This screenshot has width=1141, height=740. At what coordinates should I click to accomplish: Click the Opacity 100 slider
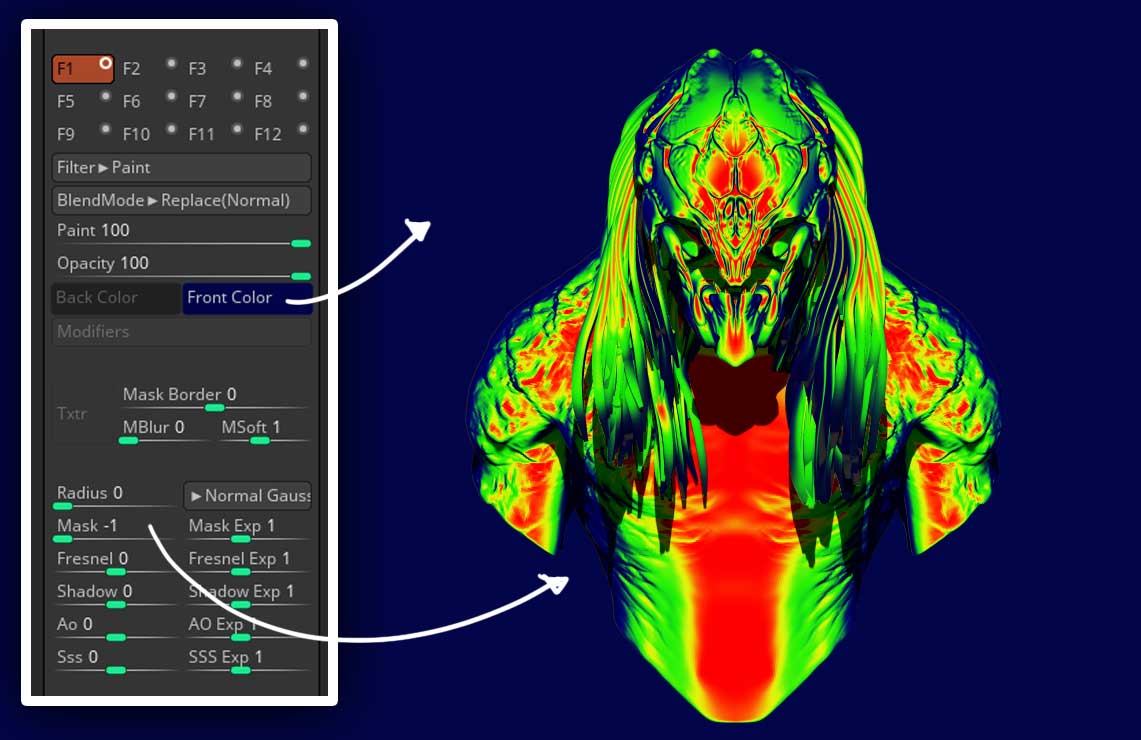(183, 267)
